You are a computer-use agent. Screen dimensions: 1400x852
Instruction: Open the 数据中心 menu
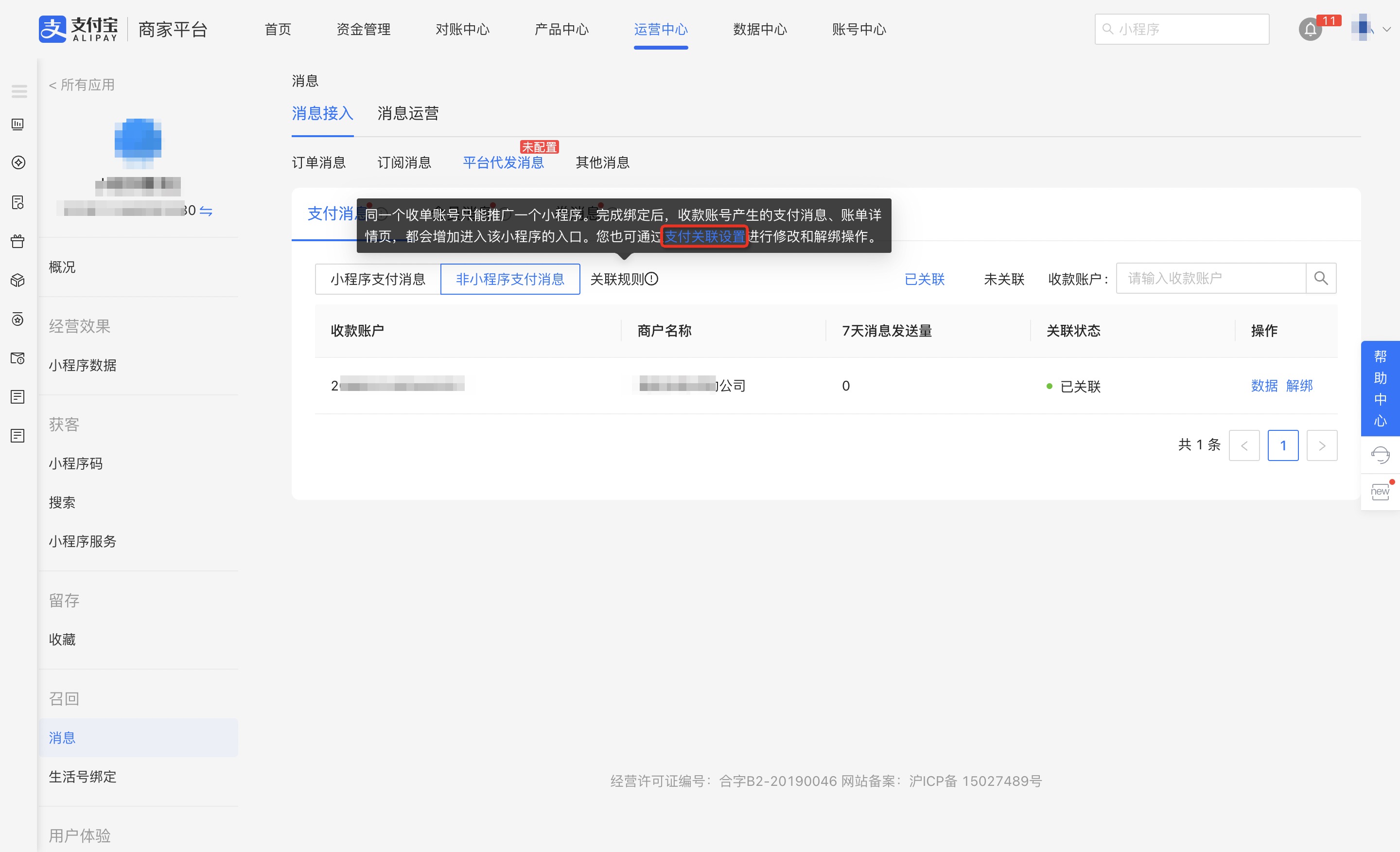tap(760, 29)
